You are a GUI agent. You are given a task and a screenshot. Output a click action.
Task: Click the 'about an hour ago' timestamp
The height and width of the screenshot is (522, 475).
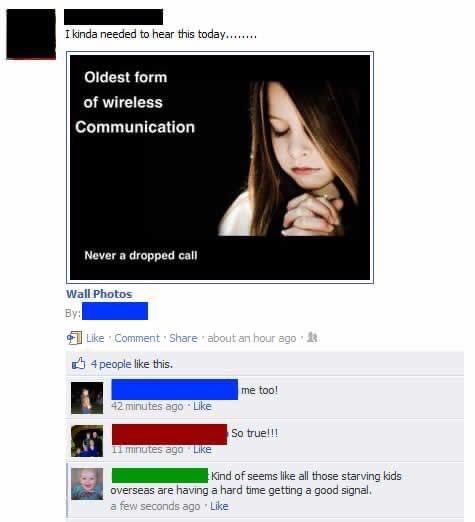[x=252, y=338]
